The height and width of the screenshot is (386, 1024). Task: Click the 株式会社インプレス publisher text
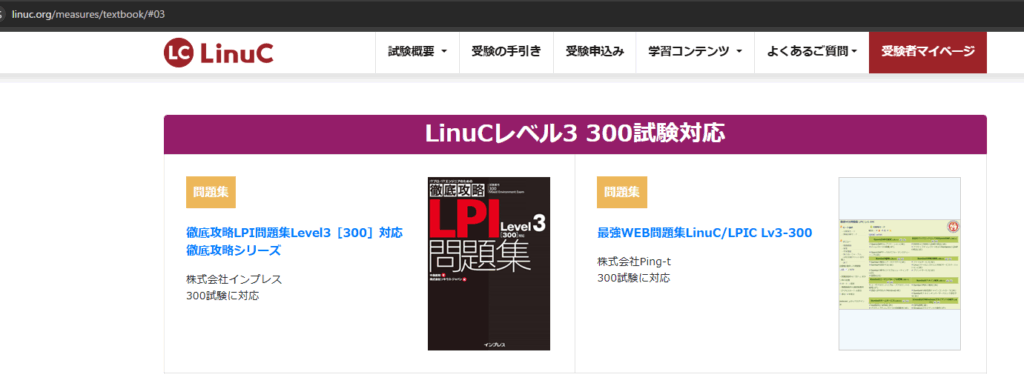pyautogui.click(x=234, y=279)
